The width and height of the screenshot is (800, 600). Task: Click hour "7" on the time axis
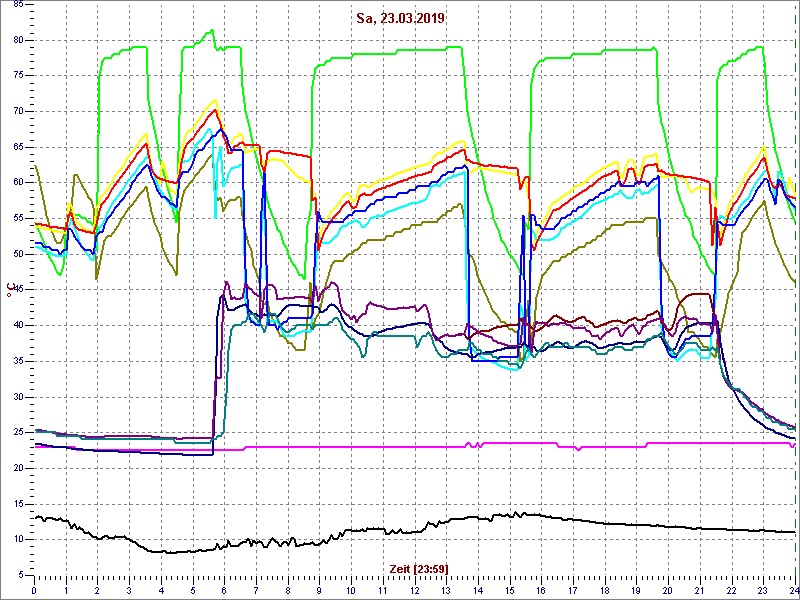[256, 588]
